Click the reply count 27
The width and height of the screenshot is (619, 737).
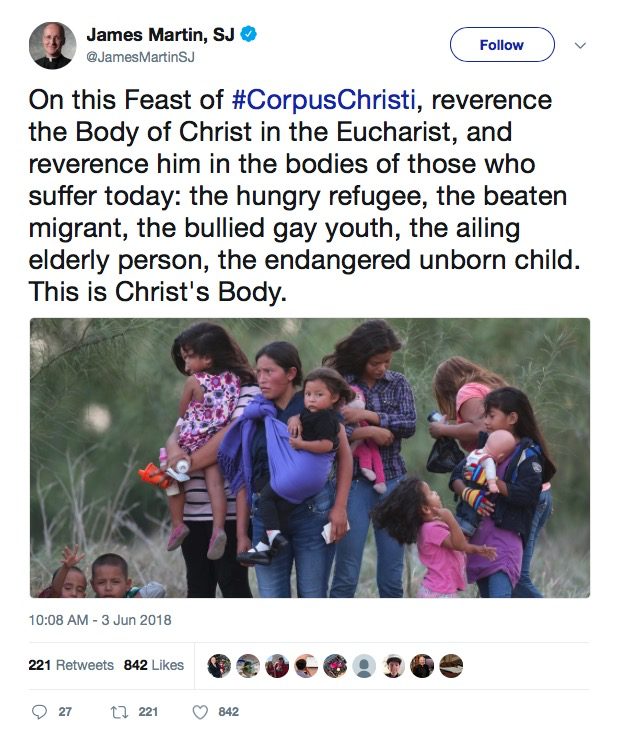click(x=67, y=712)
